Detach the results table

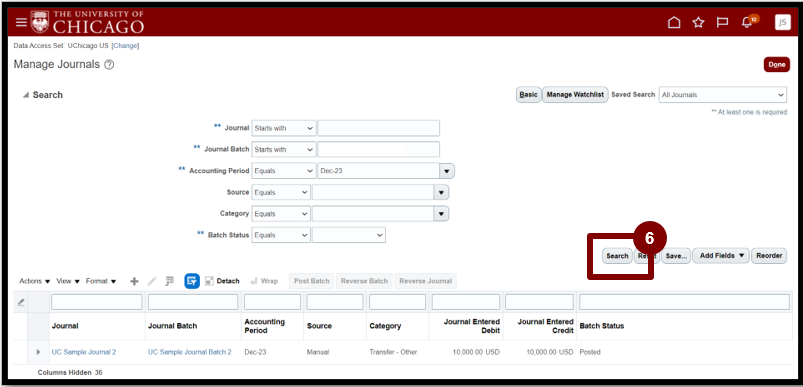click(x=222, y=281)
